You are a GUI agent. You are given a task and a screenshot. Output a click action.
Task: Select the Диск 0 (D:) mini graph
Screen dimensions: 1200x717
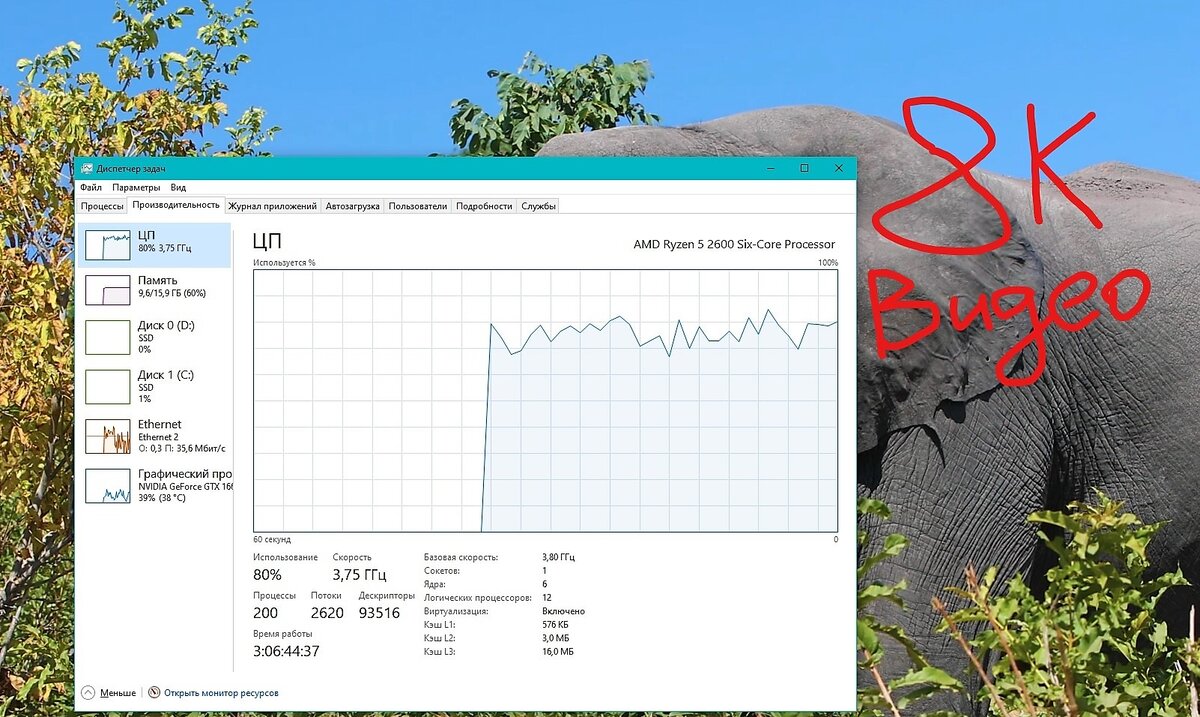tap(108, 338)
